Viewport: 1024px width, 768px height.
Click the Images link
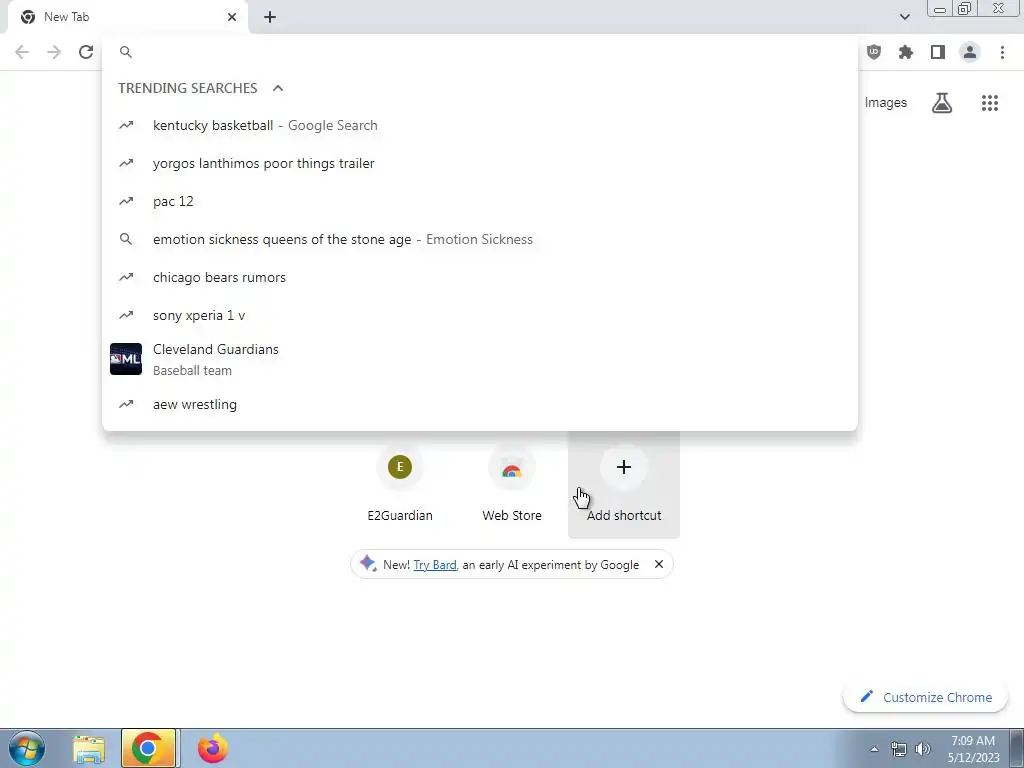pyautogui.click(x=886, y=103)
